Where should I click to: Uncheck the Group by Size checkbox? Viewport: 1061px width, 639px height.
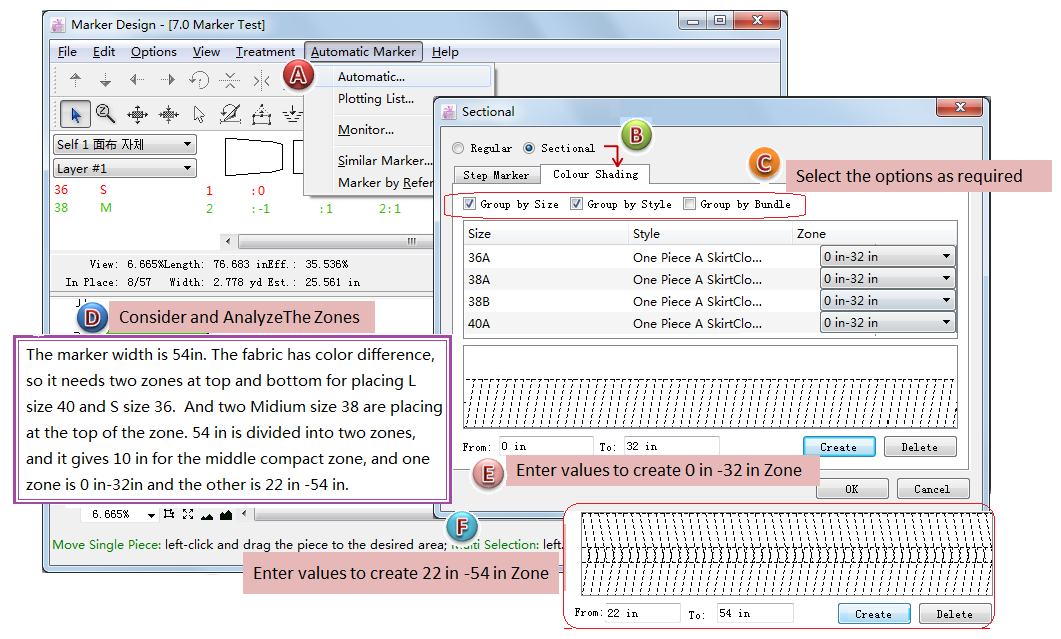point(470,204)
